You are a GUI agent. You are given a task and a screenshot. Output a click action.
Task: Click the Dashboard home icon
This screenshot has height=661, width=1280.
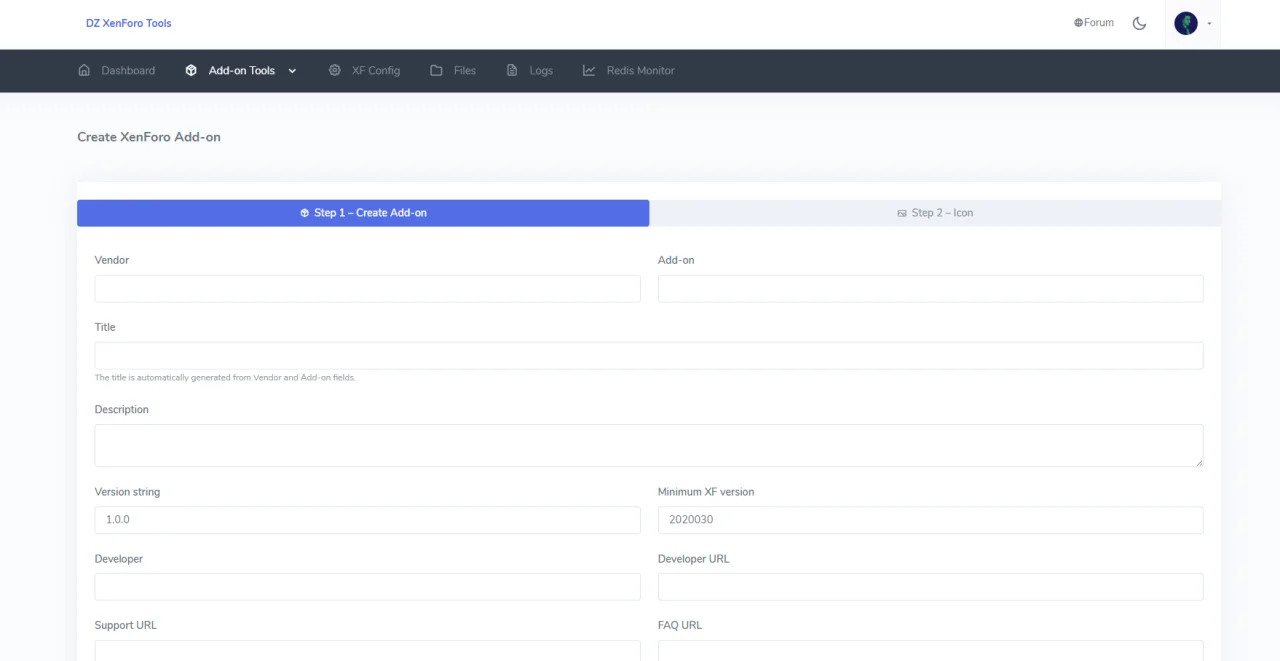tap(84, 70)
